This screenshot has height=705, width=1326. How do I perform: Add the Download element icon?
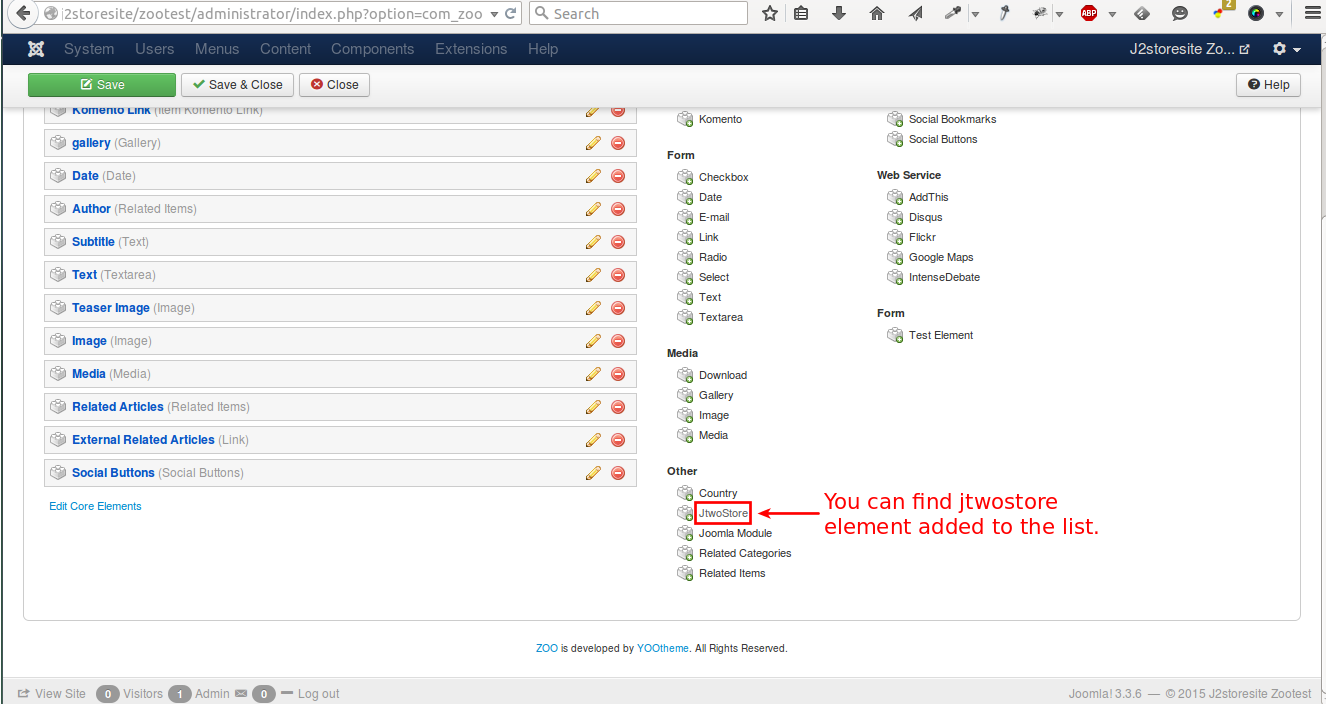[x=685, y=375]
